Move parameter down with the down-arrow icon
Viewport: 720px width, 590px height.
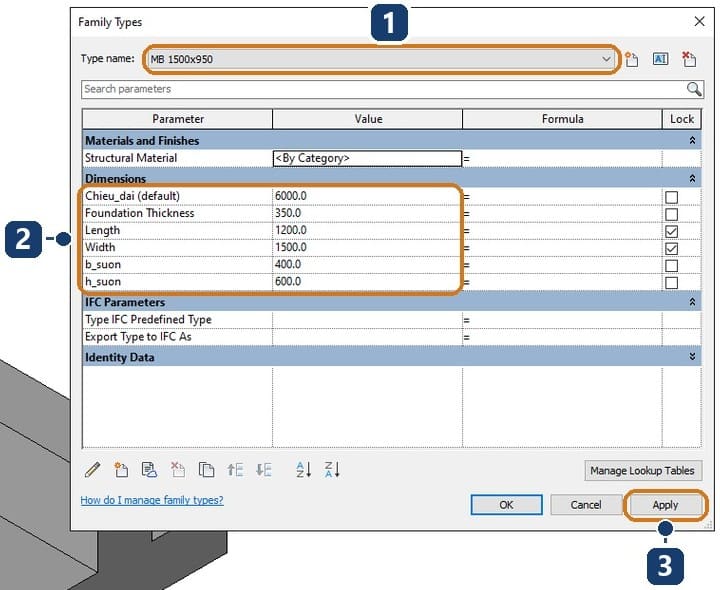click(264, 470)
